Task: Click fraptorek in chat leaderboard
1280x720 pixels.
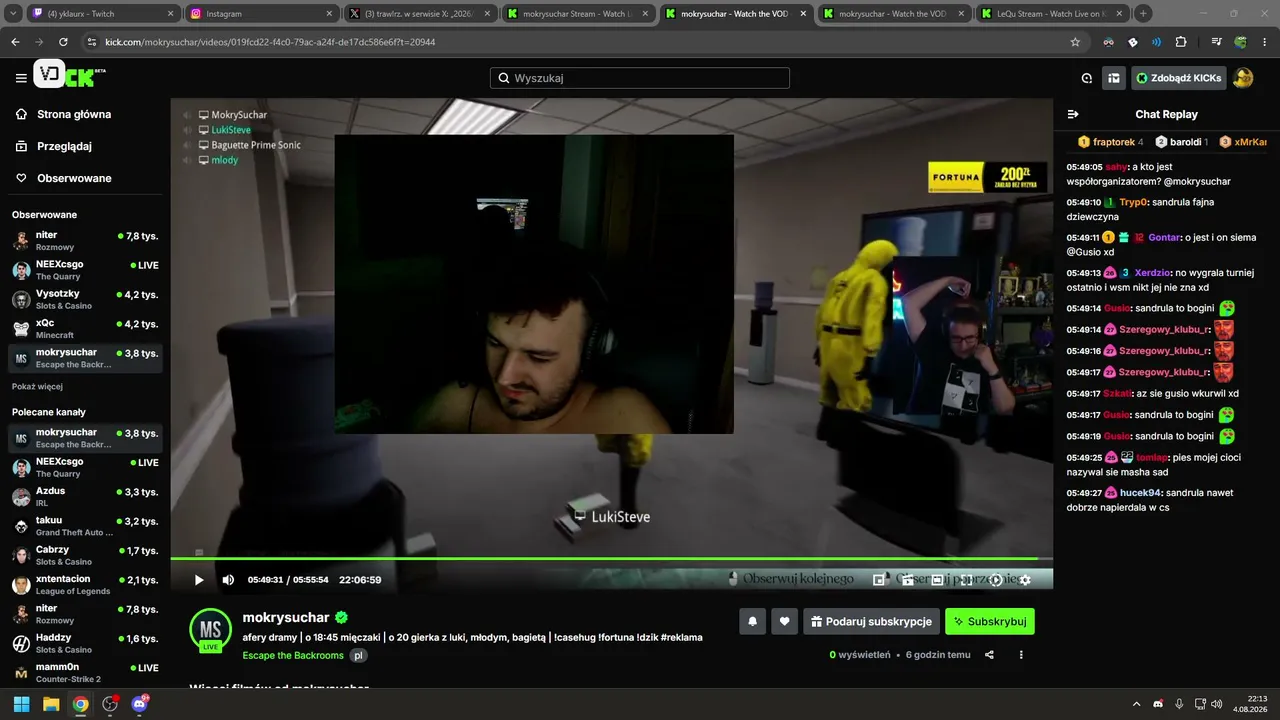Action: [x=1114, y=142]
